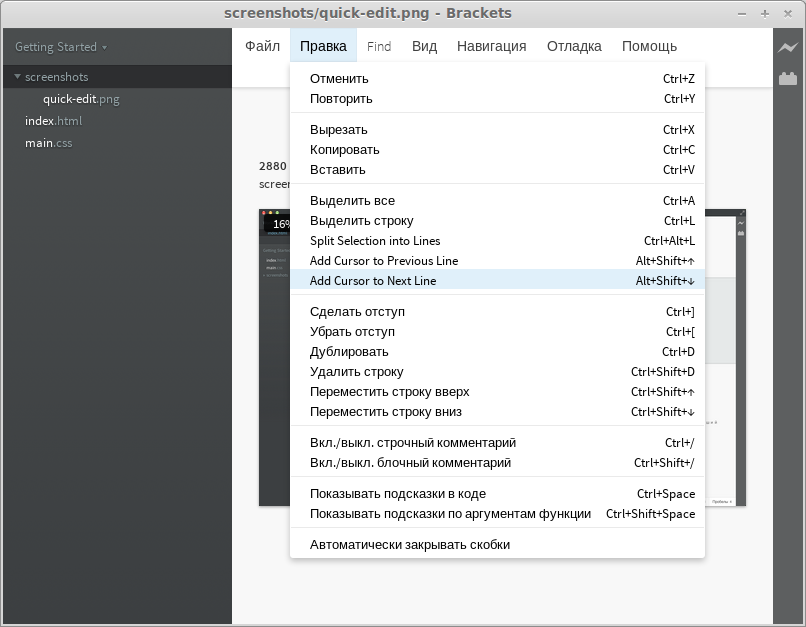806x627 pixels.
Task: Toggle Вкл./выкл. блочный комментарий
Action: 497,463
